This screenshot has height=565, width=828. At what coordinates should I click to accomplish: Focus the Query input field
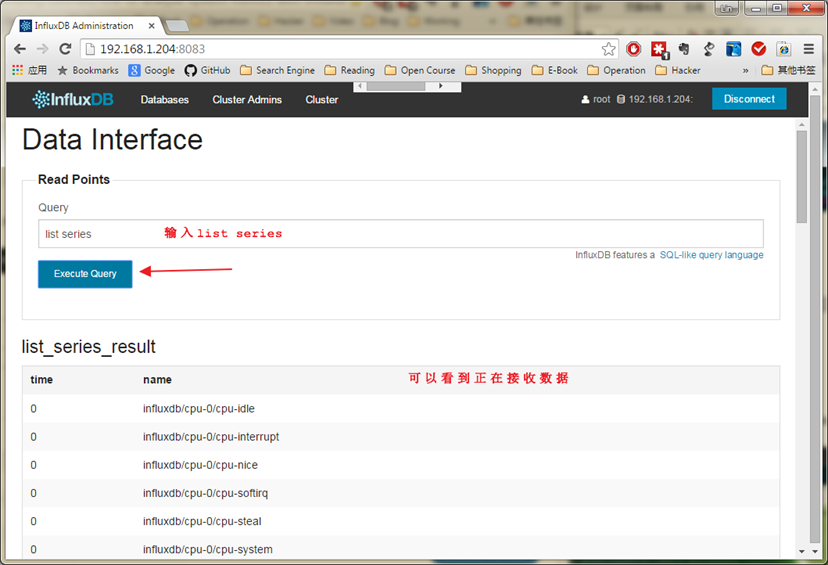(400, 234)
